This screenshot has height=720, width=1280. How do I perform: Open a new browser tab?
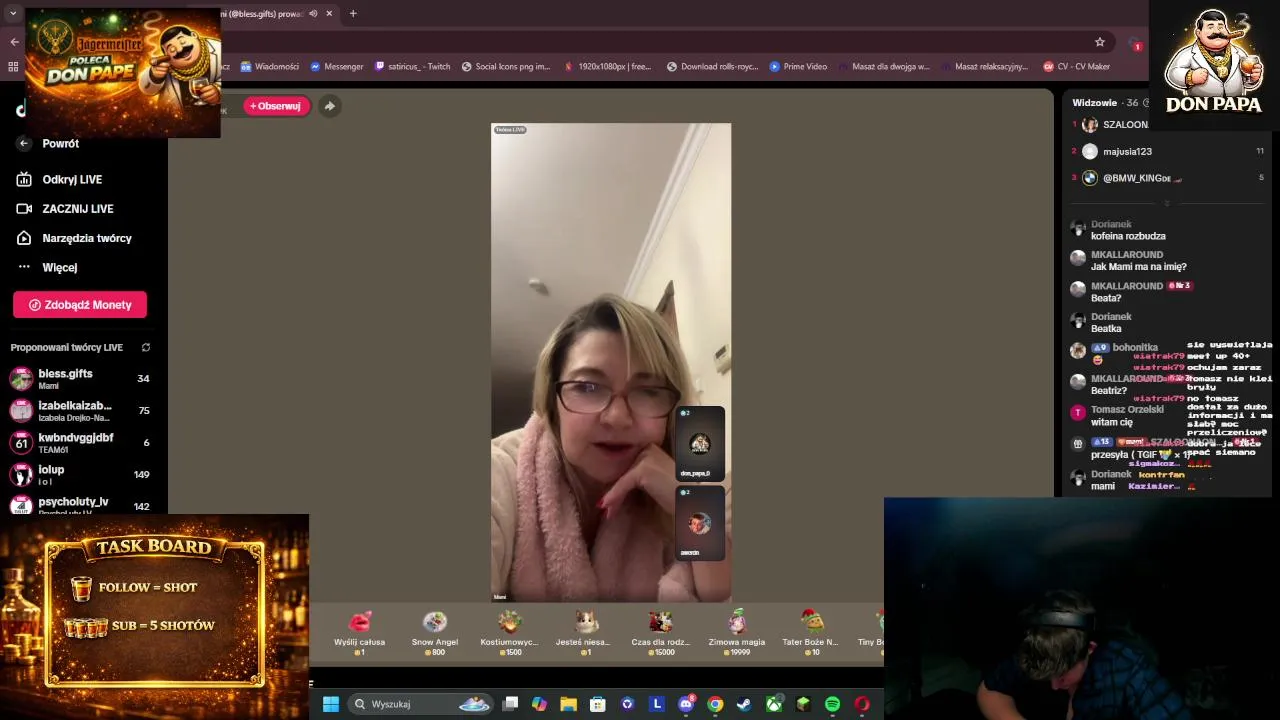pos(353,14)
